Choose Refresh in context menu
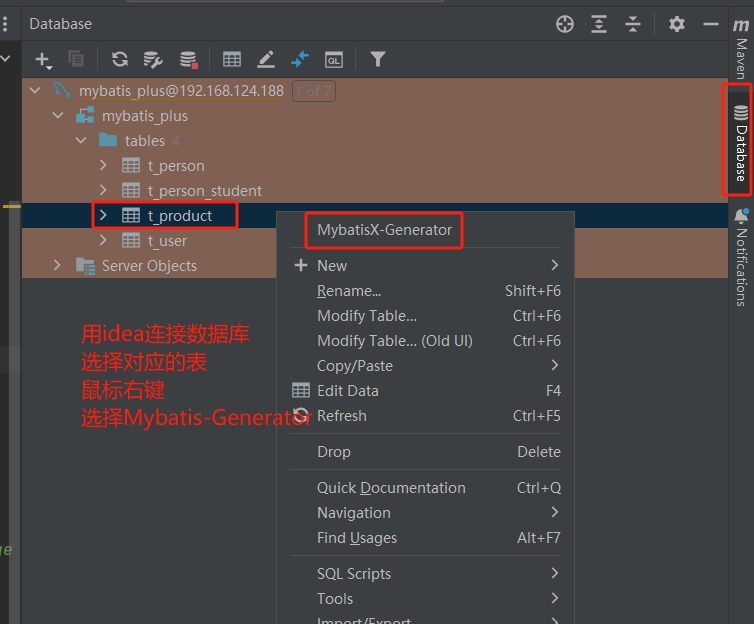This screenshot has width=754, height=624. click(426, 415)
